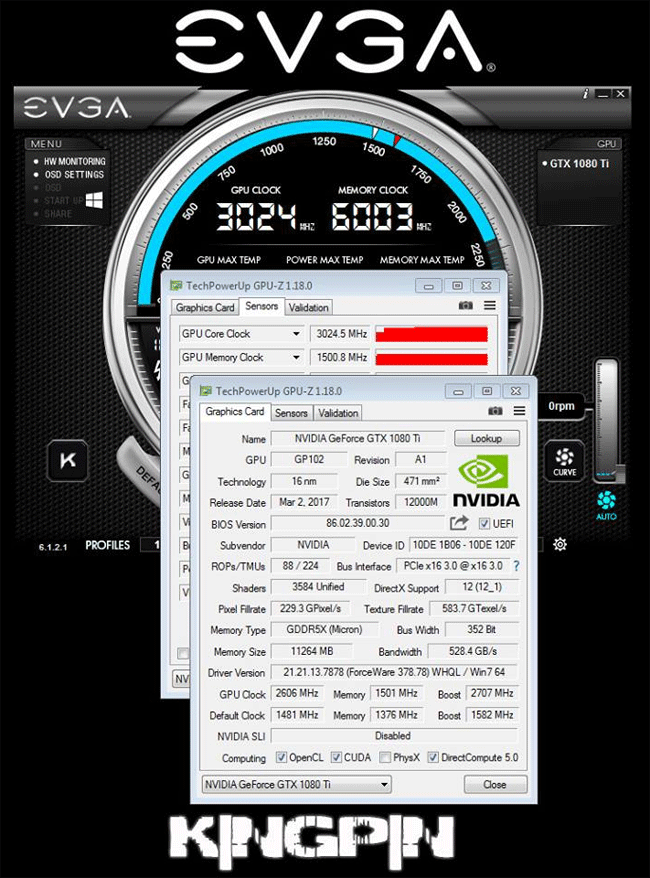650x878 pixels.
Task: Open Sensors tab in front GPU-Z window
Action: pyautogui.click(x=291, y=413)
